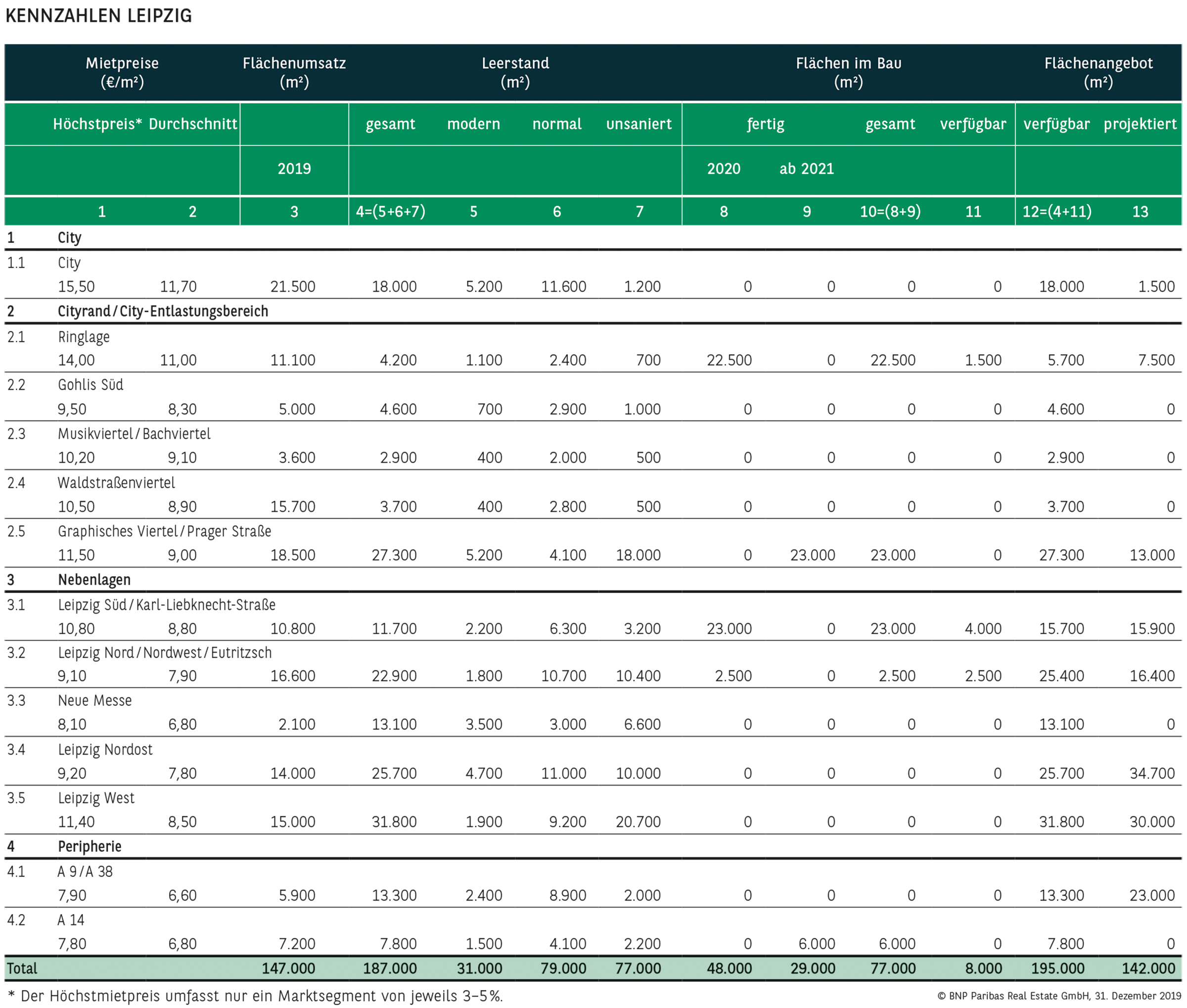
Task: Click the Total row label
Action: point(22,968)
